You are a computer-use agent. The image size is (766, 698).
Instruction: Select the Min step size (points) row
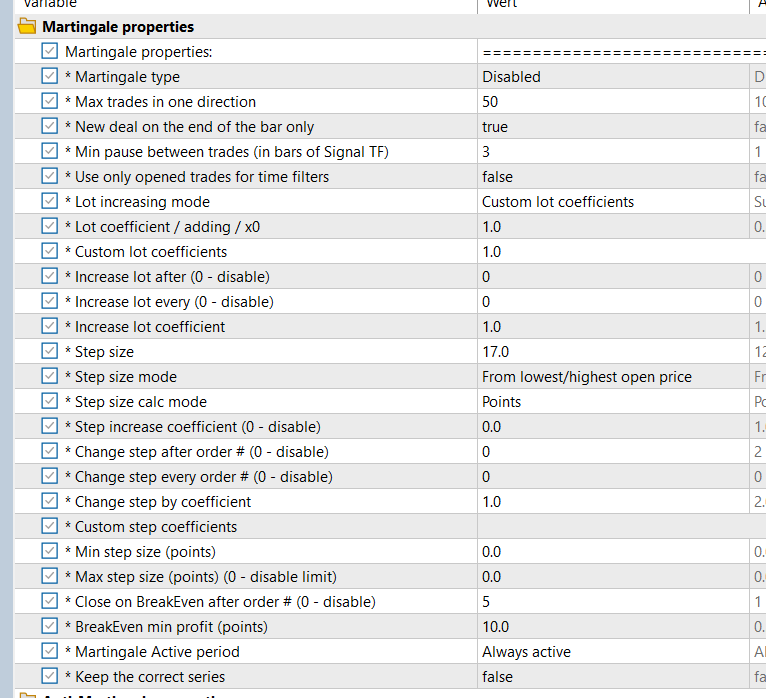[x=145, y=551]
